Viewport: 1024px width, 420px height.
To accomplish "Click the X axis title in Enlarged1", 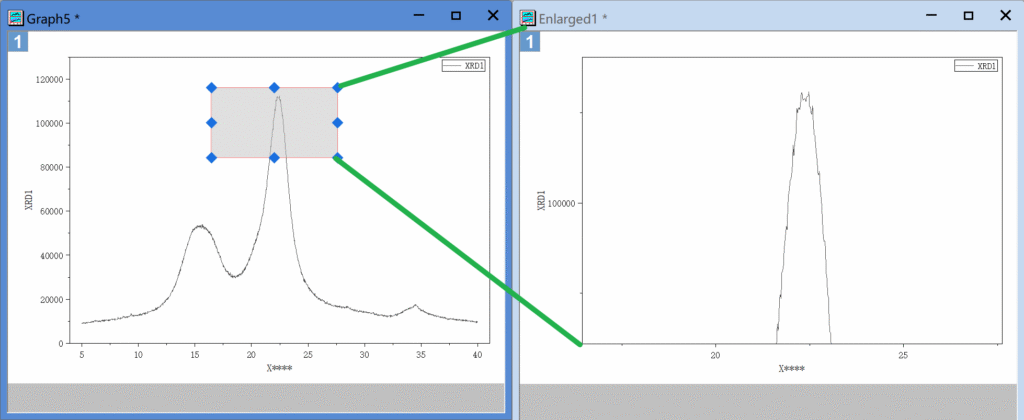I will point(792,368).
